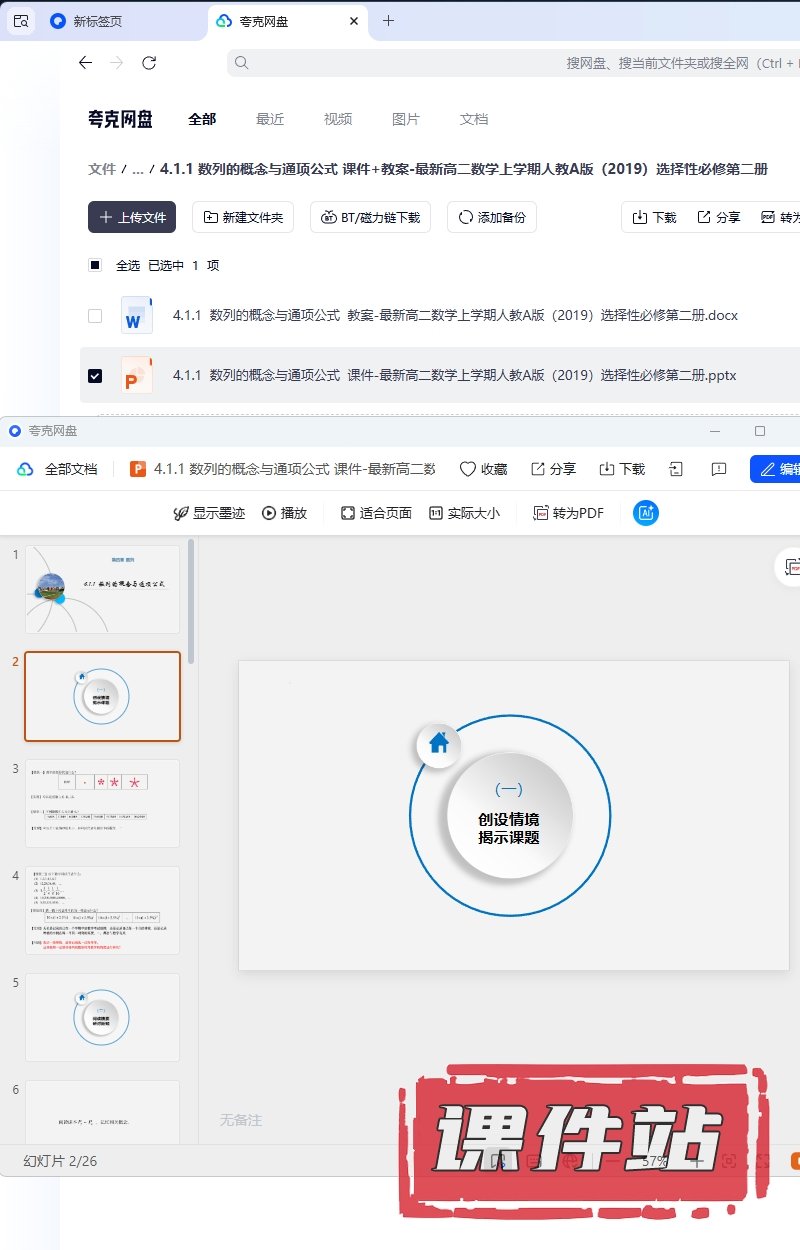Start slideshow with the 播放 button

[x=284, y=513]
